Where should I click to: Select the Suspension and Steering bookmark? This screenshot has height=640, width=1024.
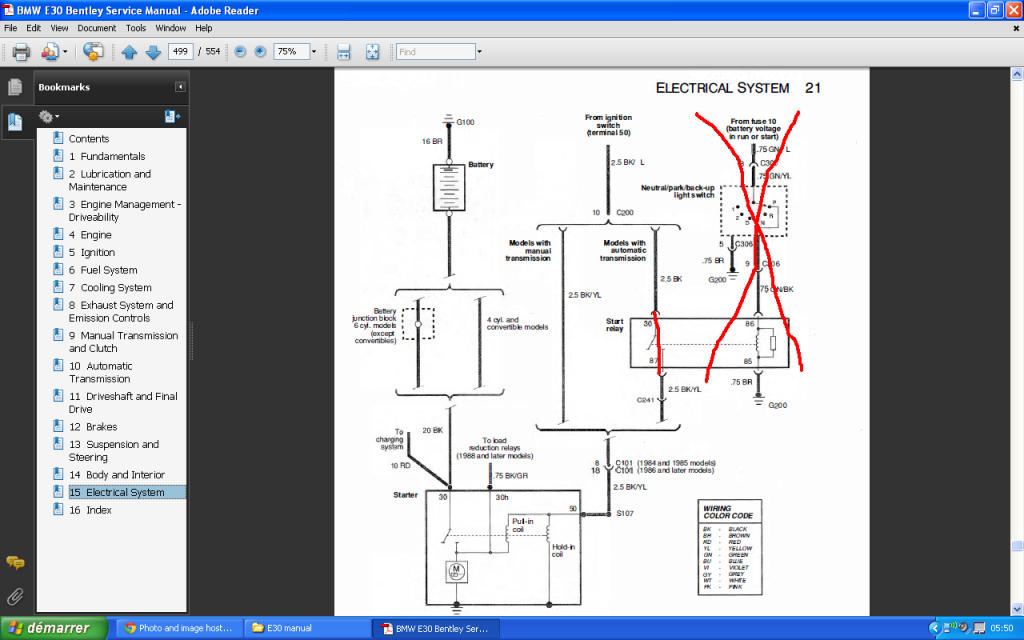[114, 451]
